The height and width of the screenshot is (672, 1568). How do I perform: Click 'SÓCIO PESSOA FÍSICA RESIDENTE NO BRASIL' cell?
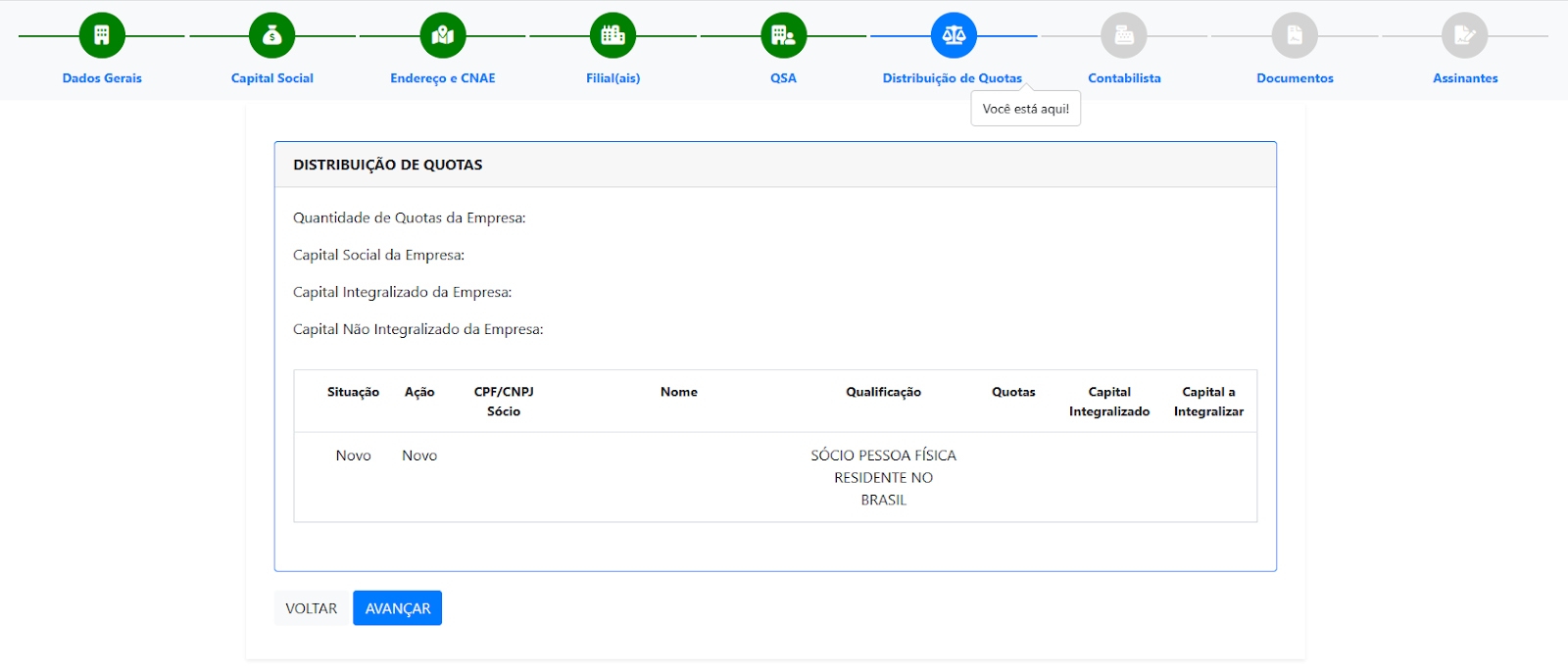(x=884, y=477)
